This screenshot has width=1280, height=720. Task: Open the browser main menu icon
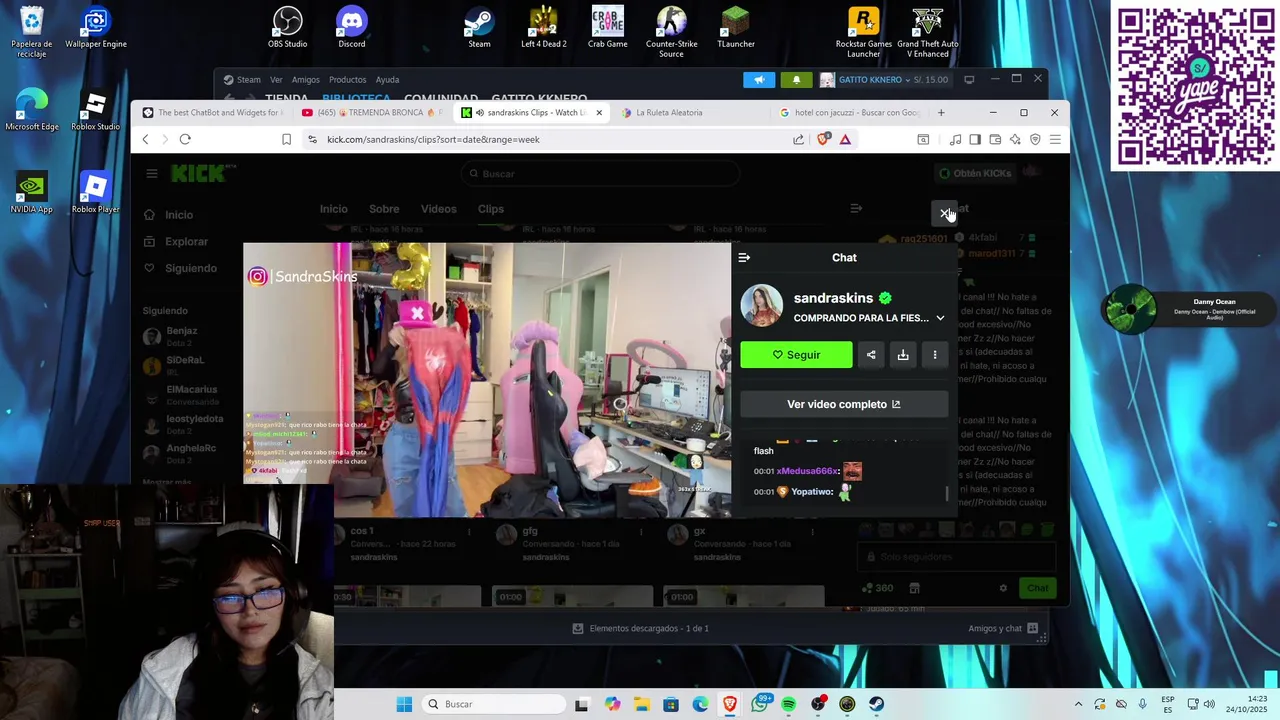[x=1055, y=139]
